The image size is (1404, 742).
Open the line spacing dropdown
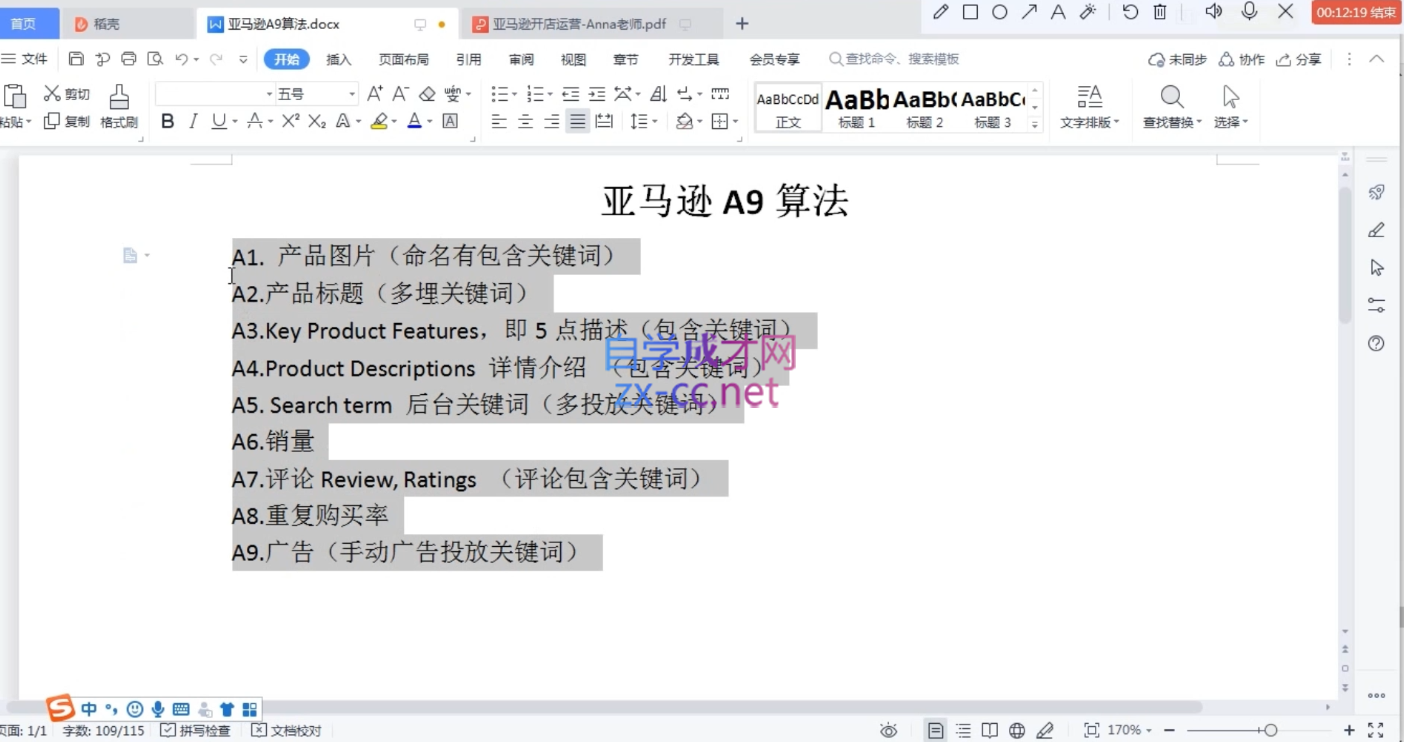click(654, 121)
